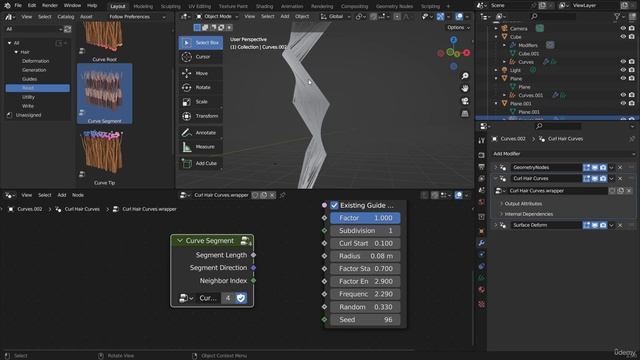Click the asset browser refresh icon
The height and width of the screenshot is (360, 640).
(68, 29)
